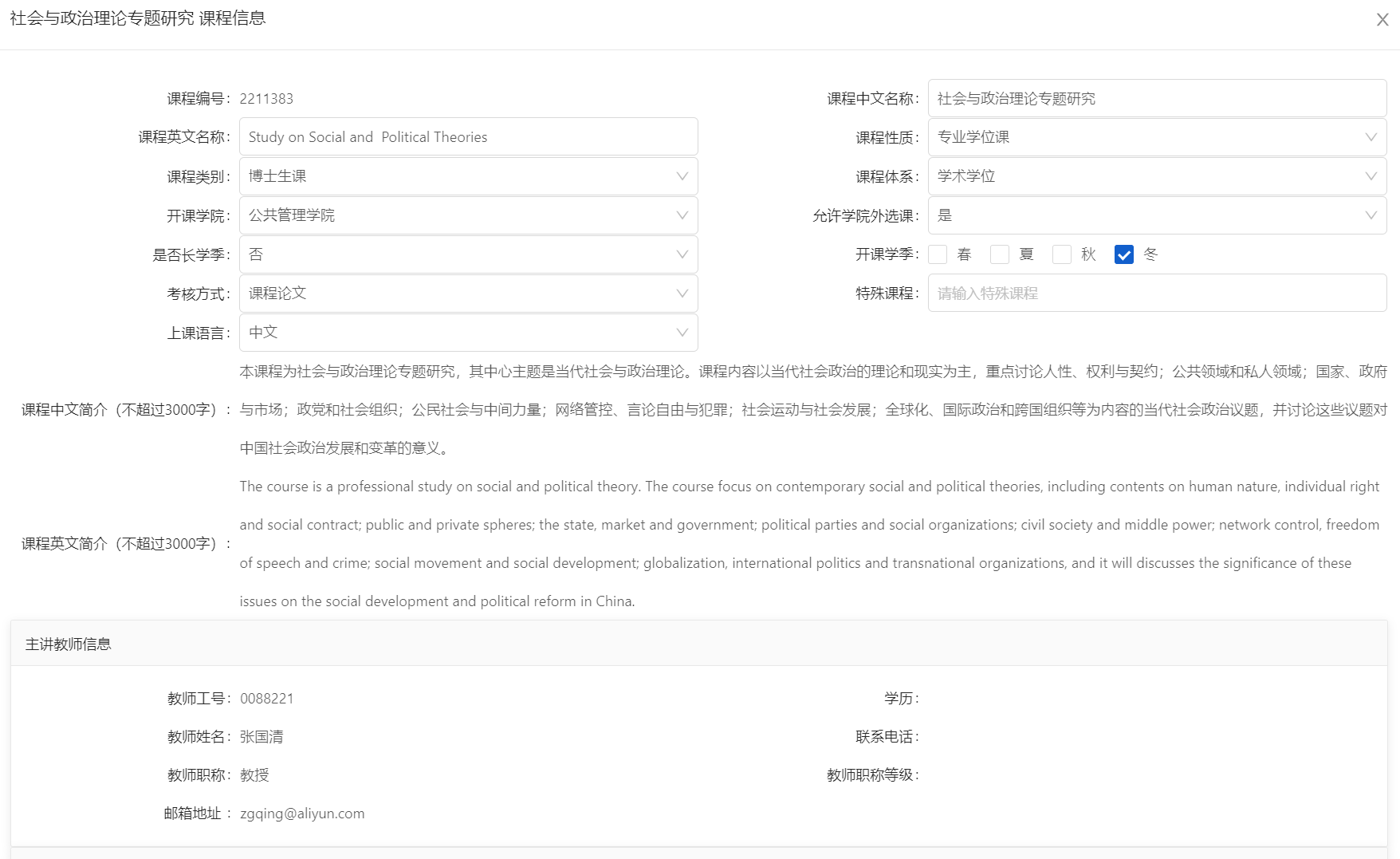Click the 主讲教师信息 section header
The image size is (1400, 859).
pos(69,644)
